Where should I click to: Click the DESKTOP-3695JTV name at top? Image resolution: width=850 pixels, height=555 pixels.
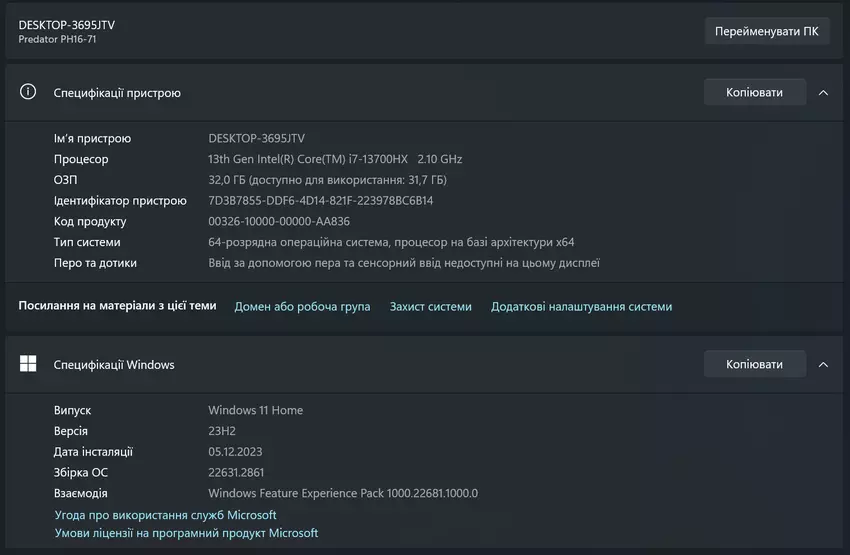click(x=66, y=24)
